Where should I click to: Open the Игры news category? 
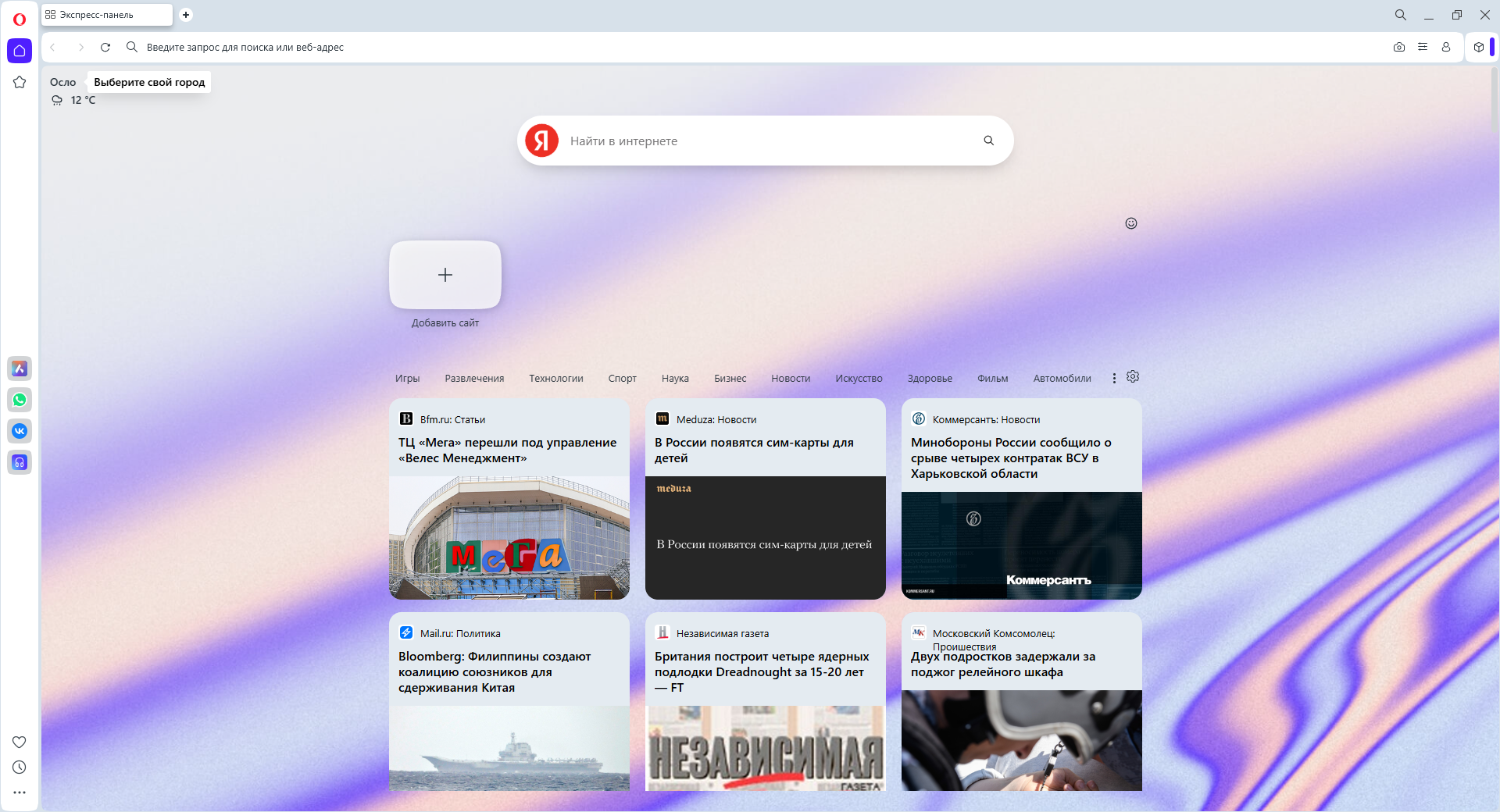408,379
